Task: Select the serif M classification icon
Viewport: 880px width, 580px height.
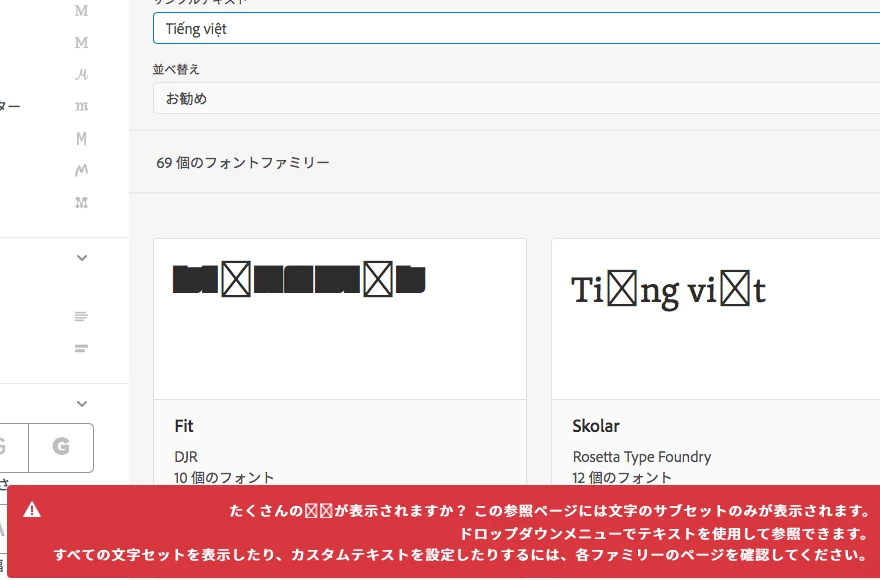Action: pos(81,11)
